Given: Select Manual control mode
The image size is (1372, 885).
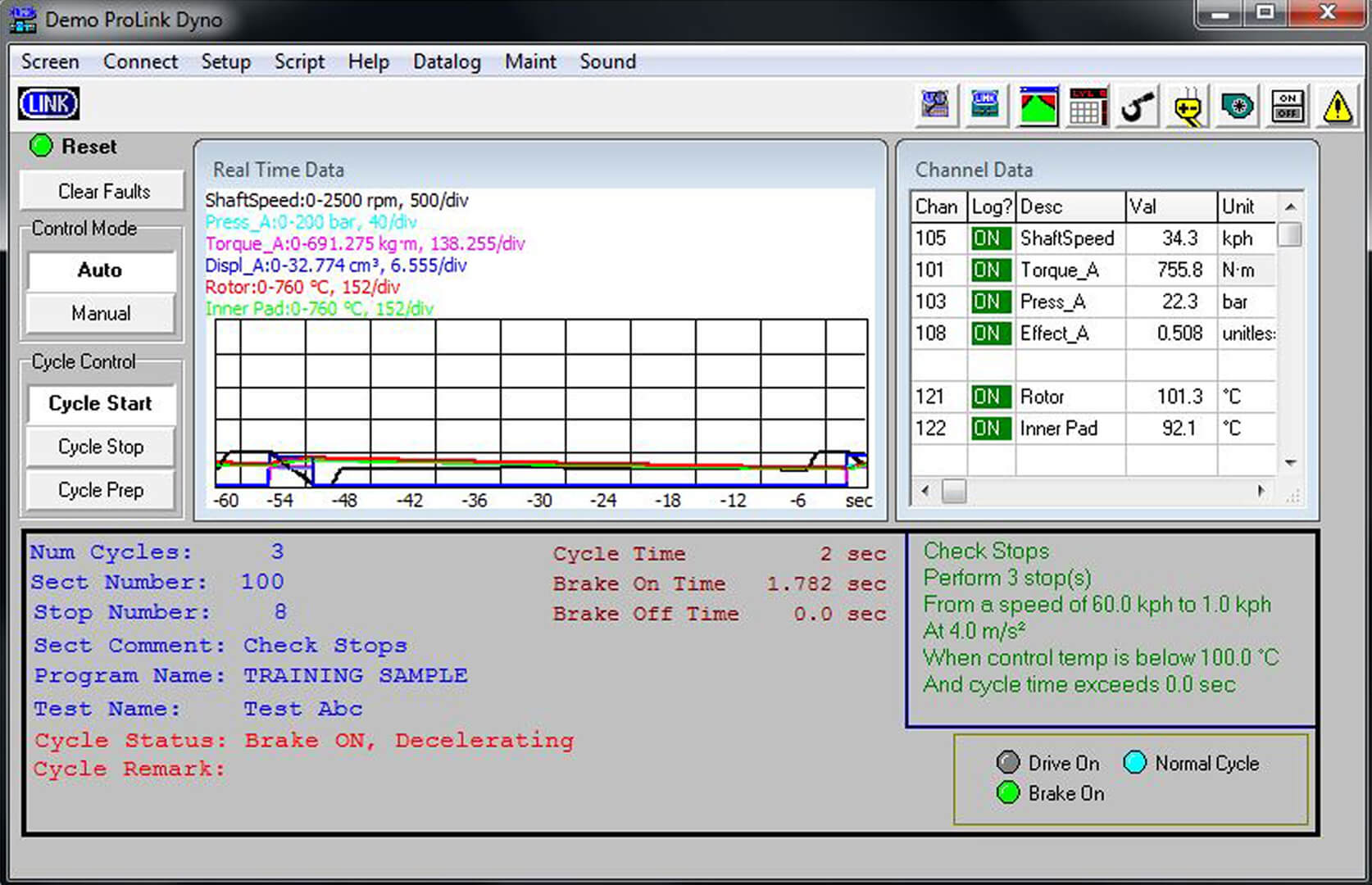Looking at the screenshot, I should tap(101, 313).
